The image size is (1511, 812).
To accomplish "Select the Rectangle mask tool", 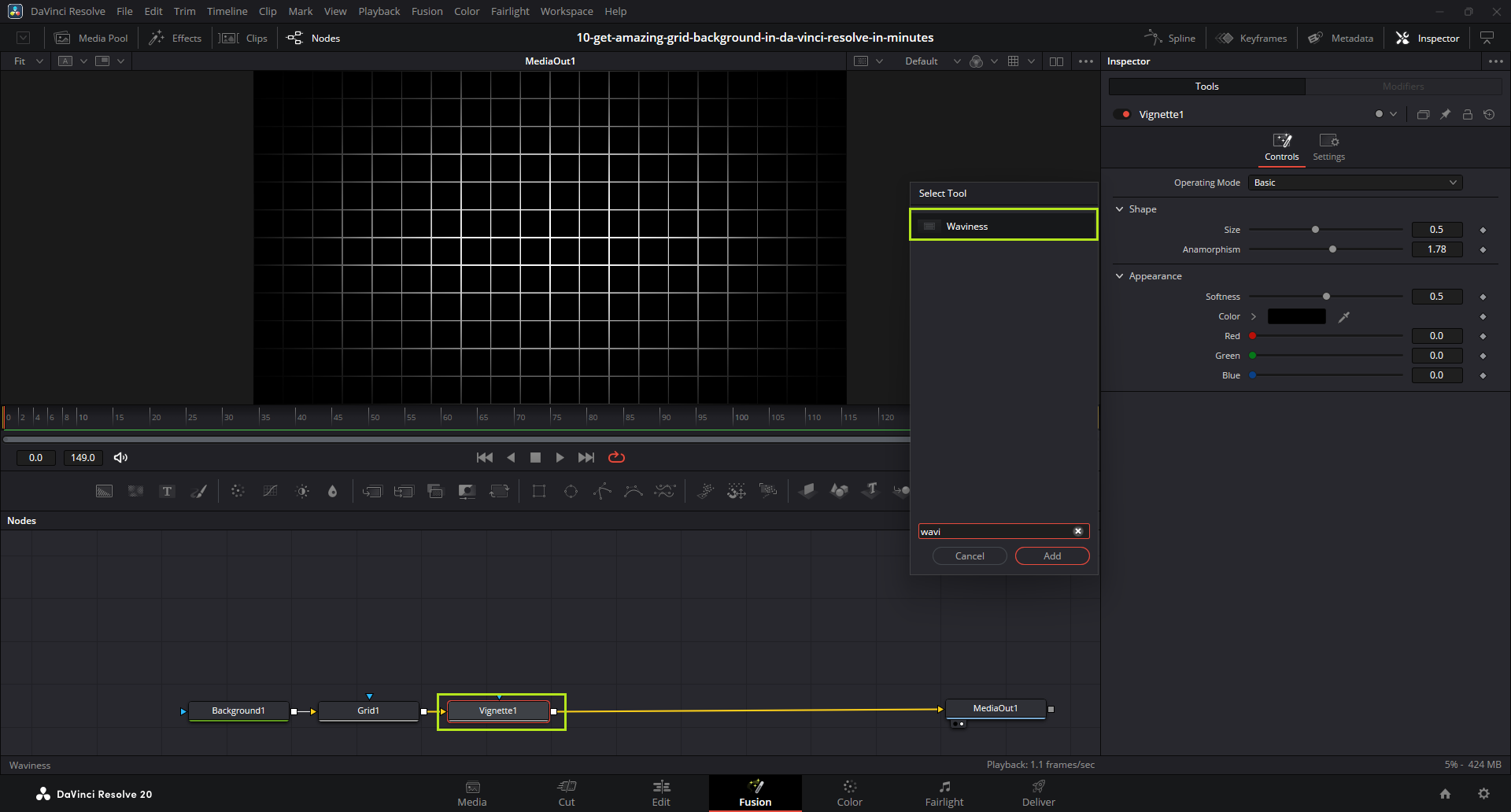I will point(539,492).
